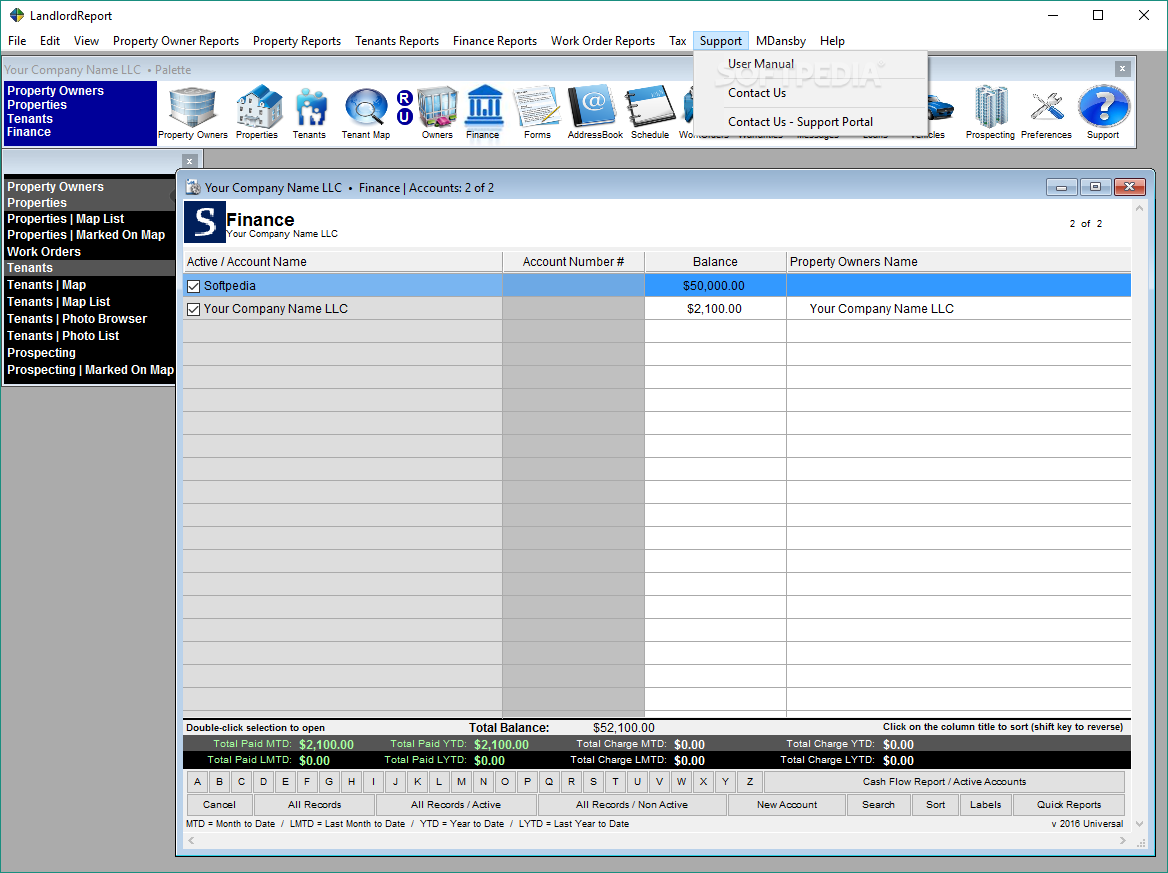Open Cash Flow Report / Active Accounts
Image resolution: width=1168 pixels, height=873 pixels.
[945, 781]
